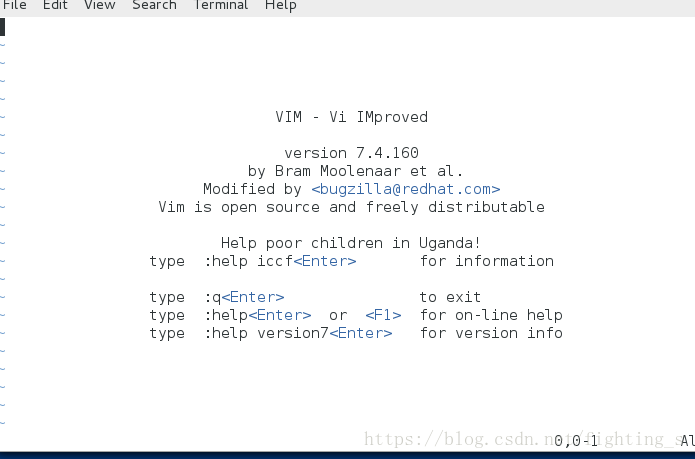Click the 'version 7.4.160' text
Screen dimensions: 695x459
[x=351, y=153]
